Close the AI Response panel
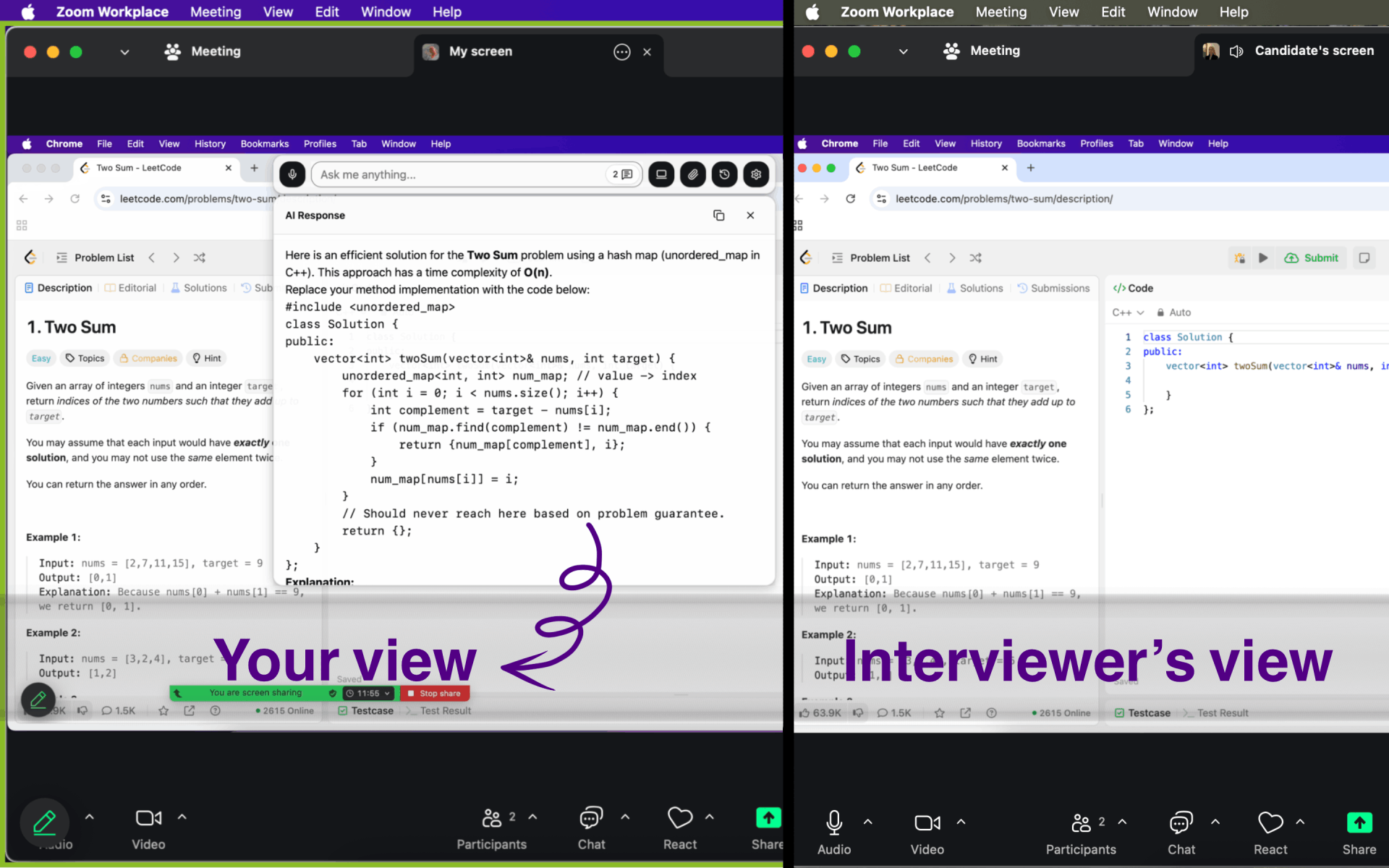 pyautogui.click(x=750, y=216)
